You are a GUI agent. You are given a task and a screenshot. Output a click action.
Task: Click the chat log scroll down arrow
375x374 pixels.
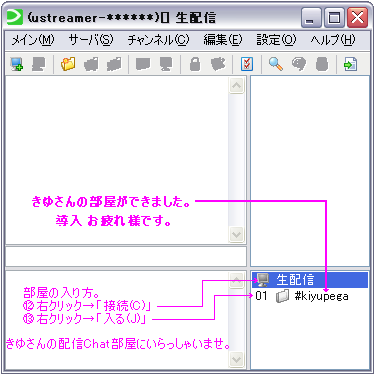click(237, 234)
